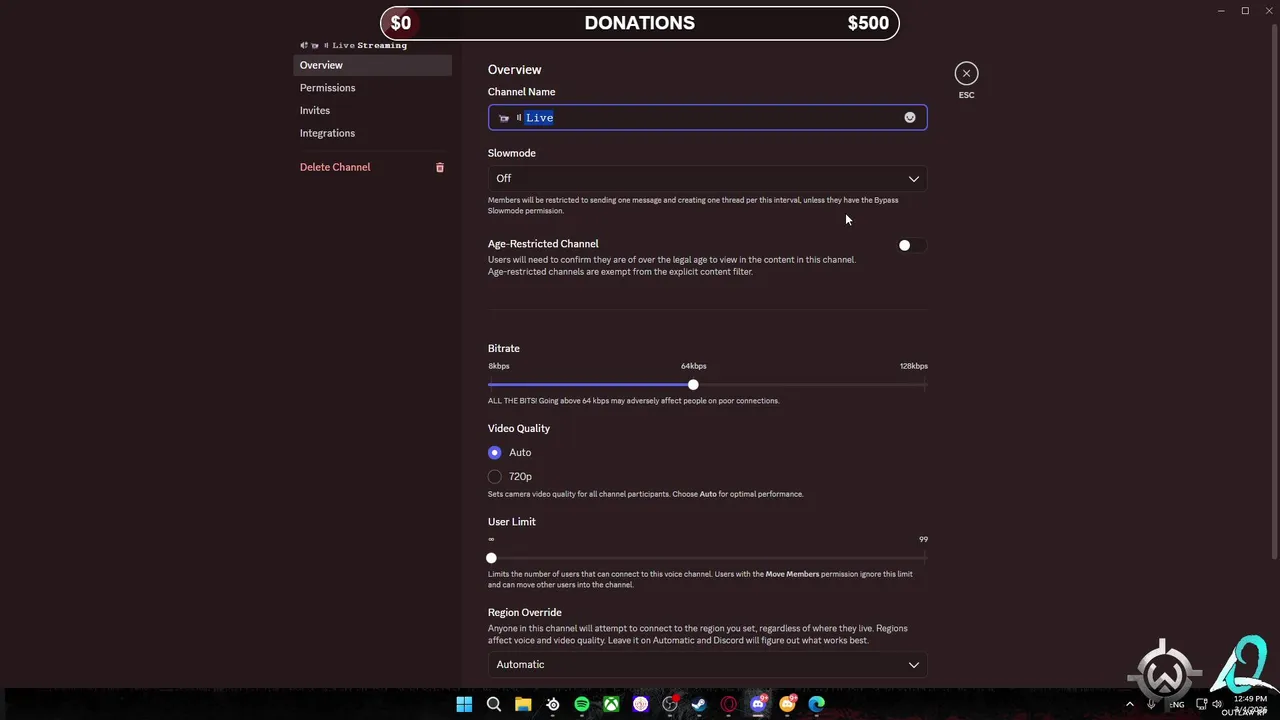The image size is (1280, 720).
Task: Click the '99' user limit label
Action: 923,539
